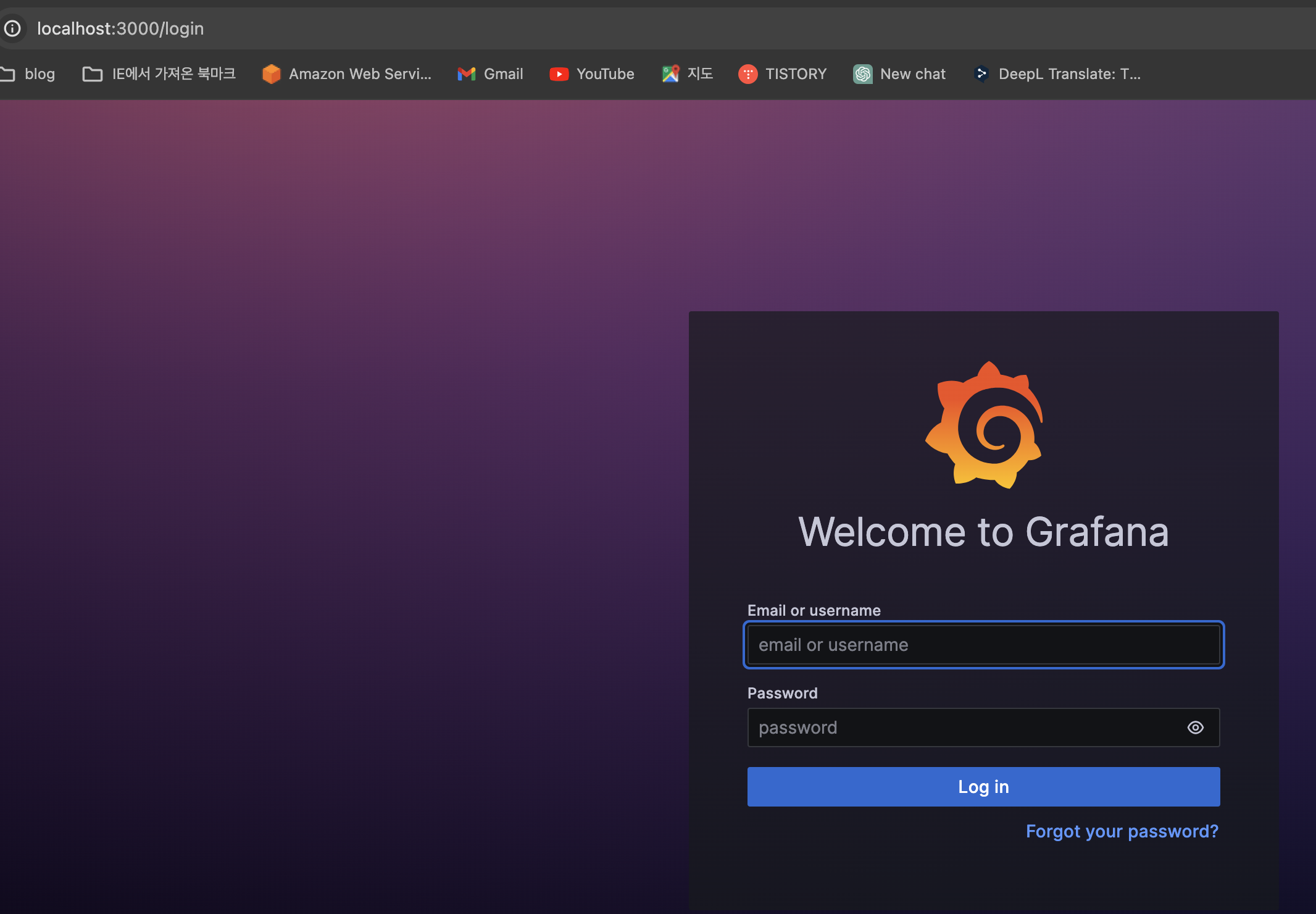
Task: Click the Grafana logo
Action: coord(984,425)
